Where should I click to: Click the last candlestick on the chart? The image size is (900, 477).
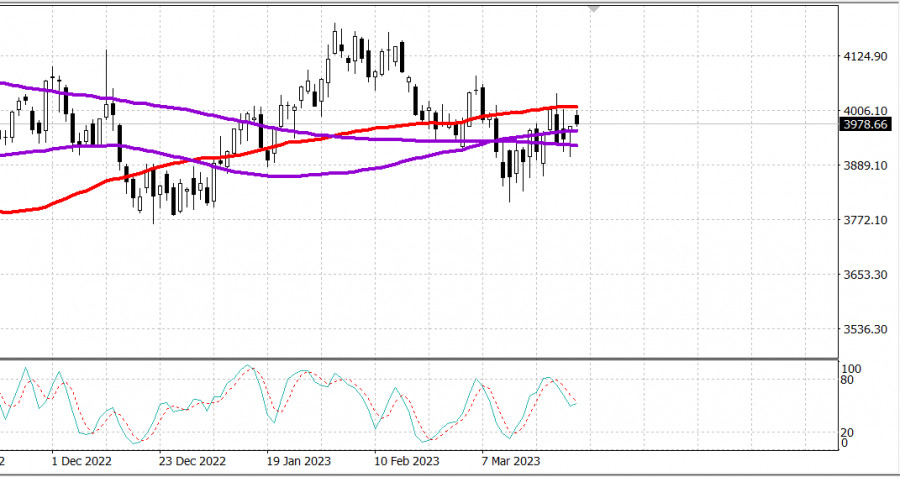tap(577, 120)
